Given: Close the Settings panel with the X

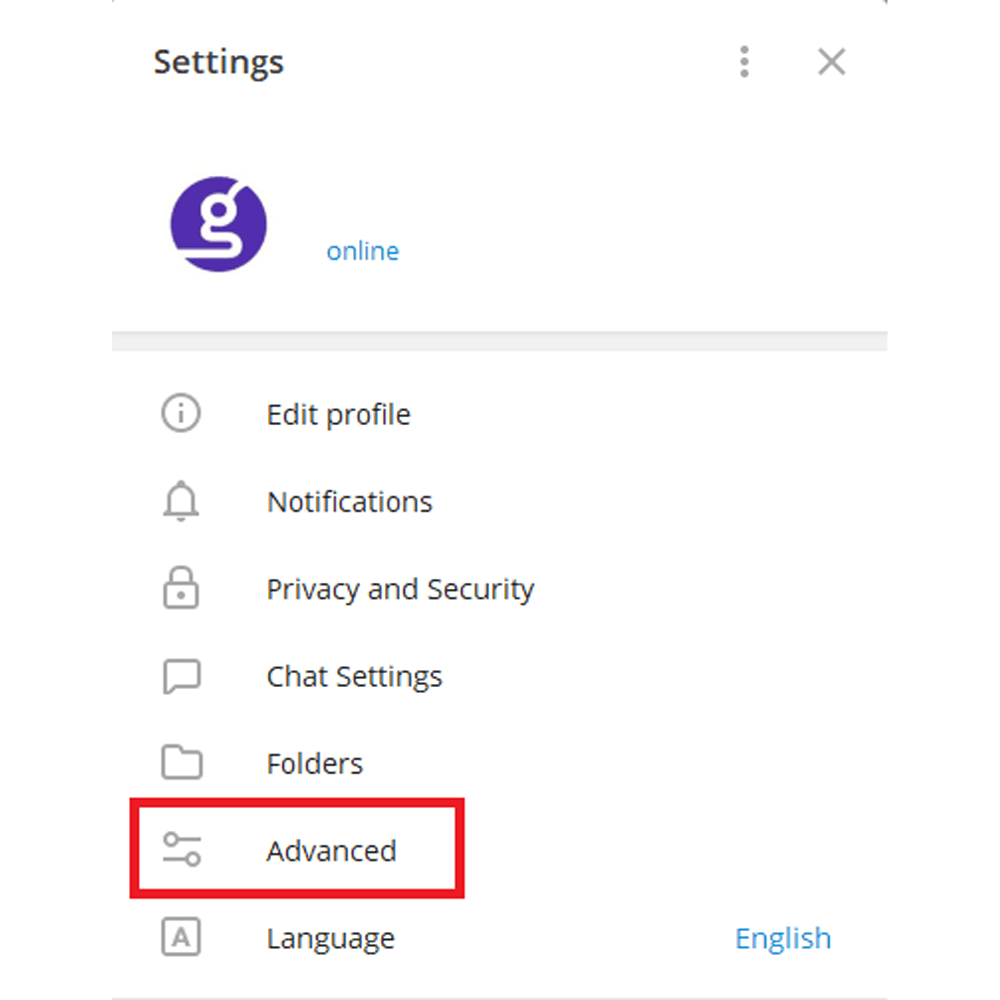Looking at the screenshot, I should click(x=831, y=62).
